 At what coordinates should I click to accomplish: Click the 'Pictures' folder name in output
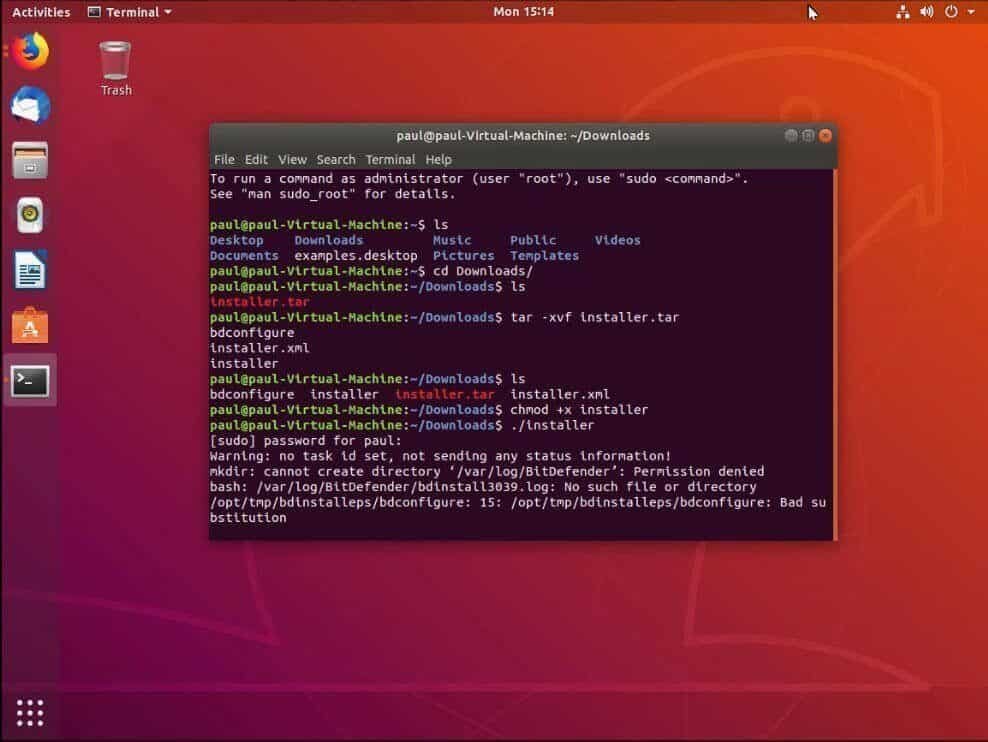[x=463, y=256]
